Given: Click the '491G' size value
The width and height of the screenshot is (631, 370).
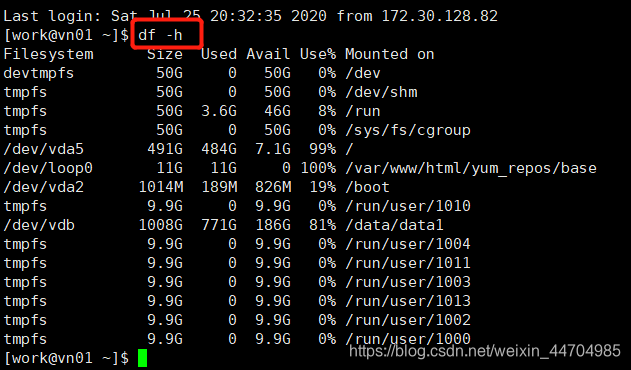Looking at the screenshot, I should pos(165,149).
